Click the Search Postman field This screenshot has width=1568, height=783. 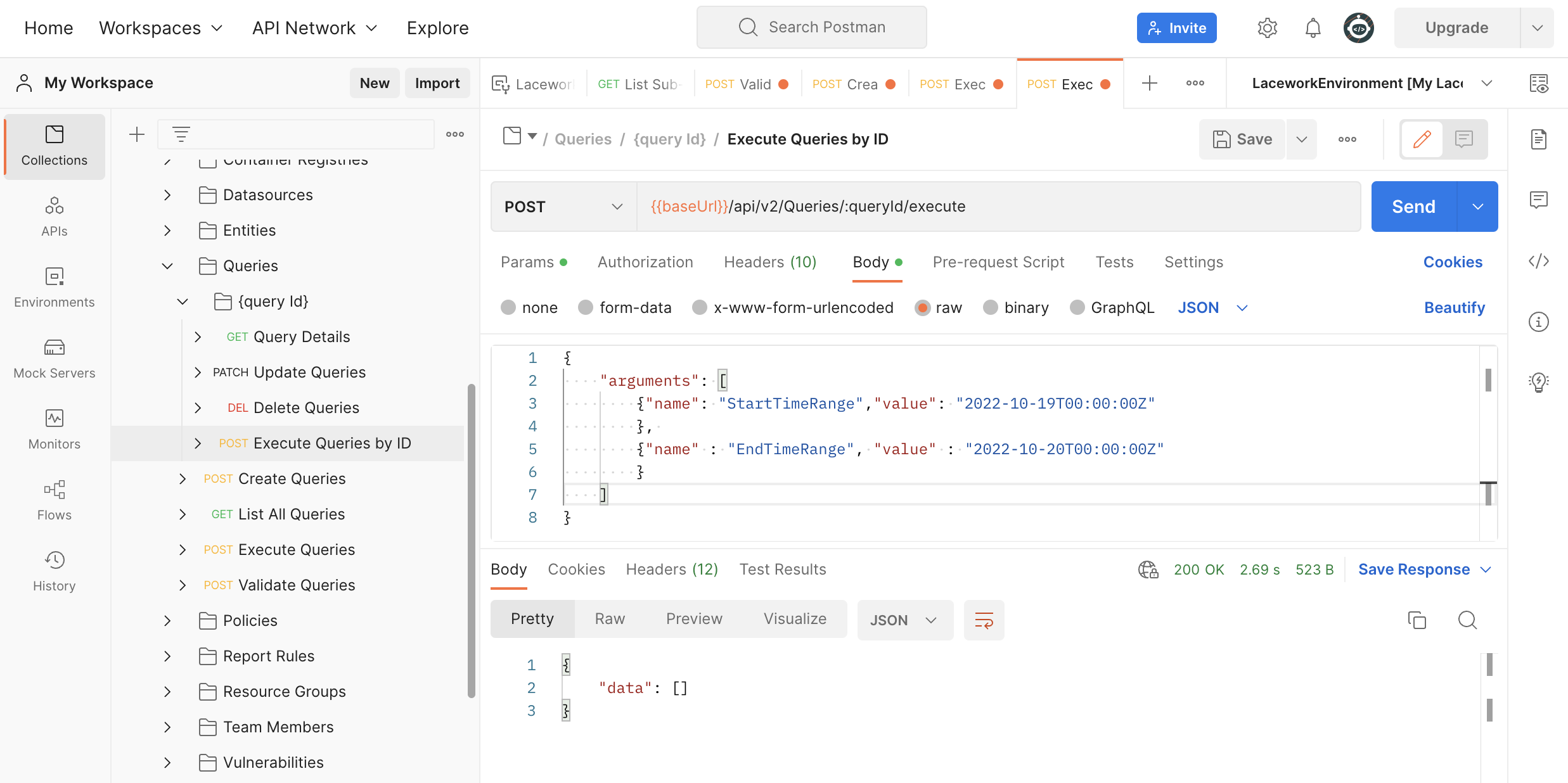811,27
